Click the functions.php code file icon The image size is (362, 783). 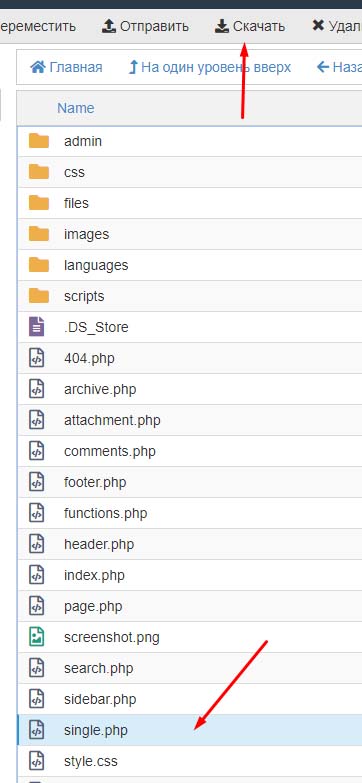click(36, 513)
